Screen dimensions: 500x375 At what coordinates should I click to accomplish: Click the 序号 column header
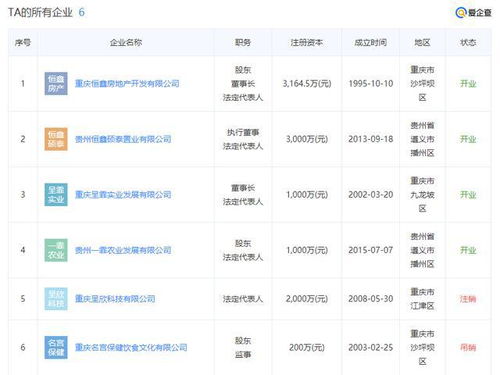click(x=23, y=42)
